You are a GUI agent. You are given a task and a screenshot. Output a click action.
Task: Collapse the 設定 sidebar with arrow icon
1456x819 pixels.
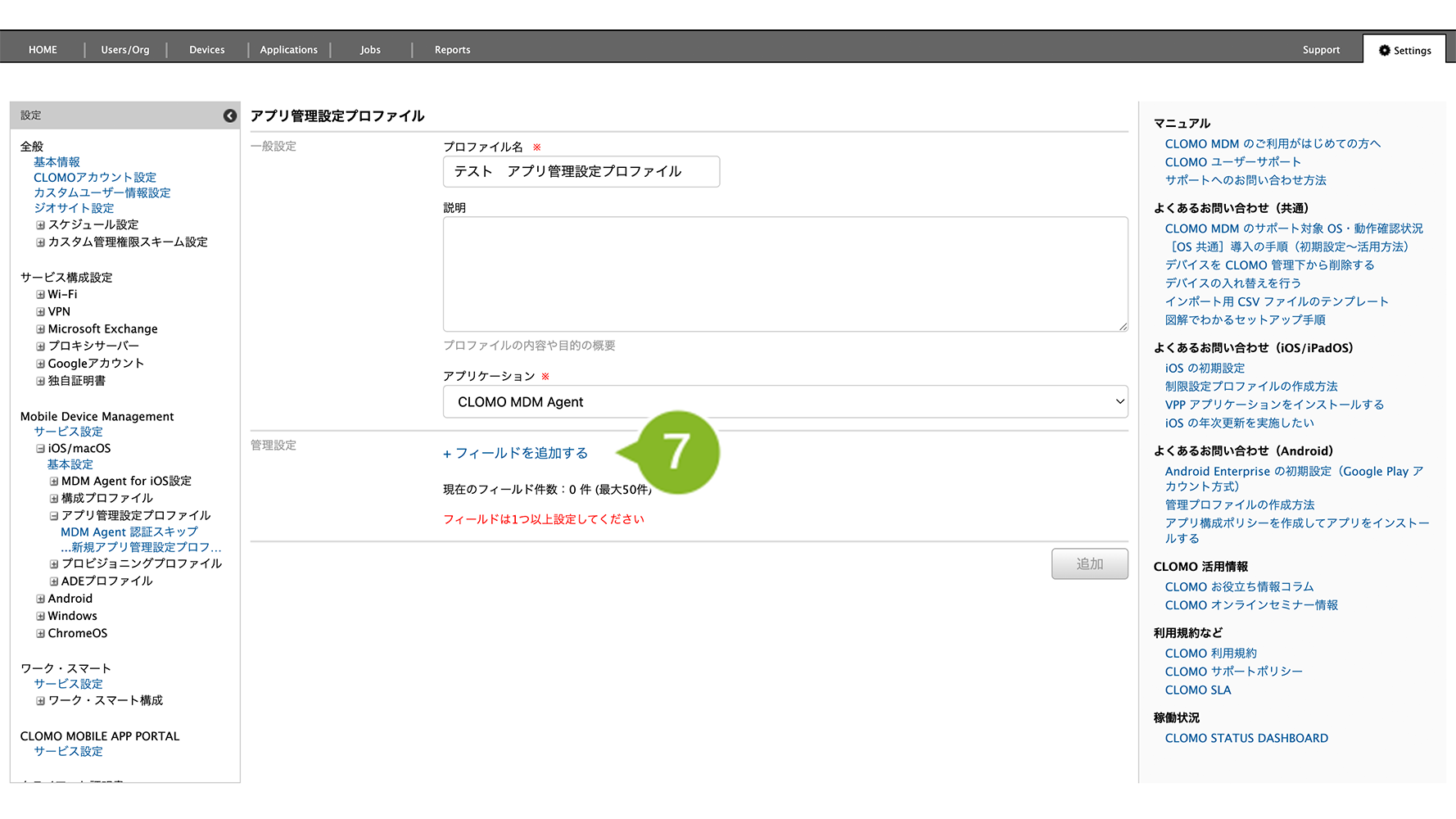pyautogui.click(x=230, y=116)
